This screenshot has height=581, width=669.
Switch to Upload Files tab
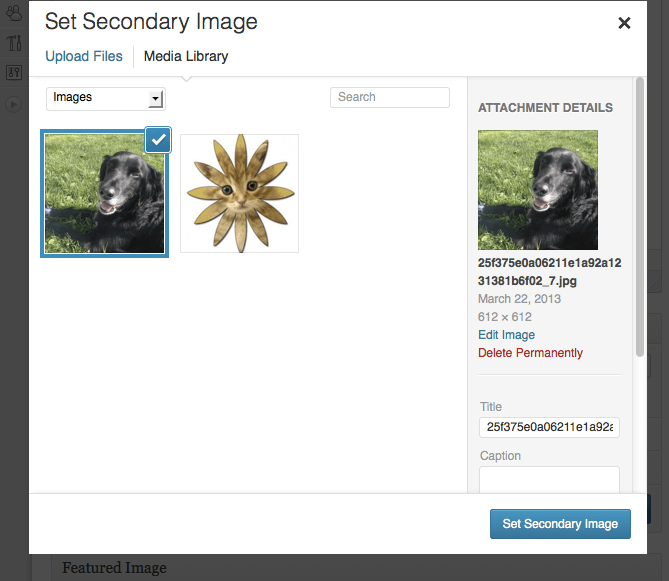pyautogui.click(x=84, y=56)
